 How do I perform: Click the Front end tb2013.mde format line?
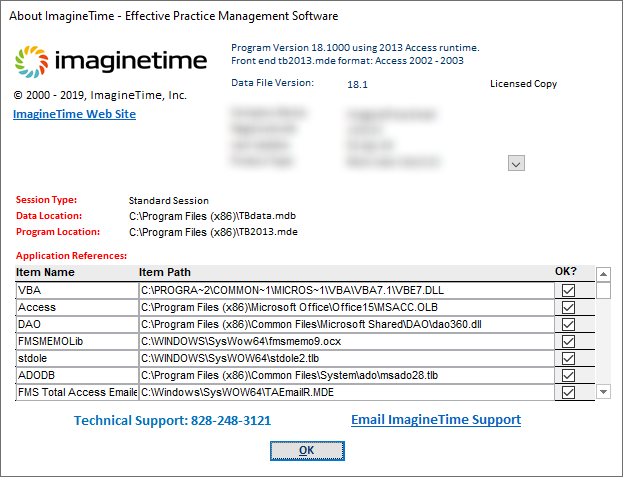tap(347, 61)
